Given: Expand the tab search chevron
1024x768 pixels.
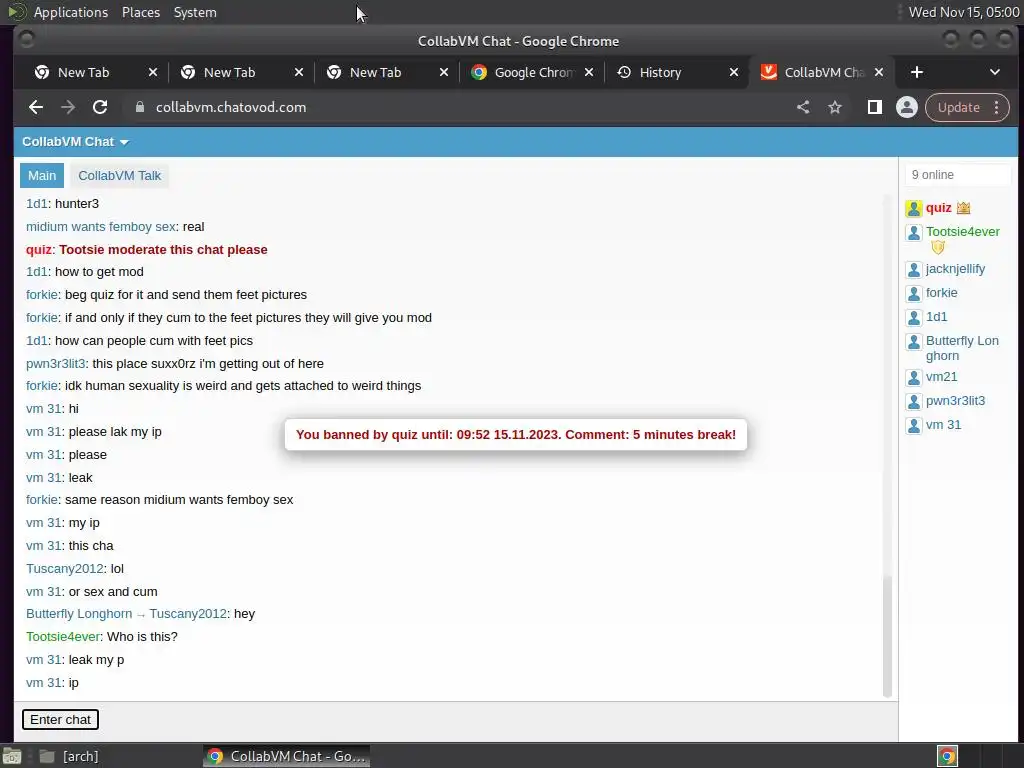Looking at the screenshot, I should pos(995,72).
